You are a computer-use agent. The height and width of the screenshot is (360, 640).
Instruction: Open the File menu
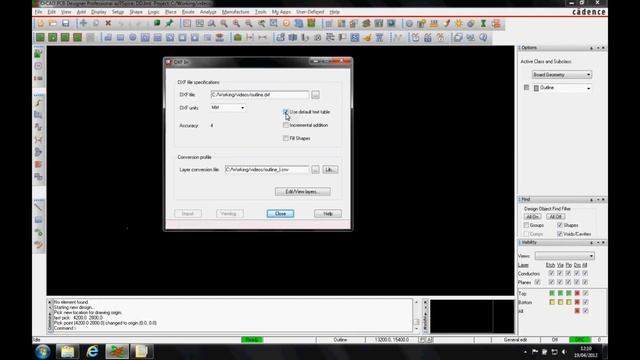click(x=38, y=12)
